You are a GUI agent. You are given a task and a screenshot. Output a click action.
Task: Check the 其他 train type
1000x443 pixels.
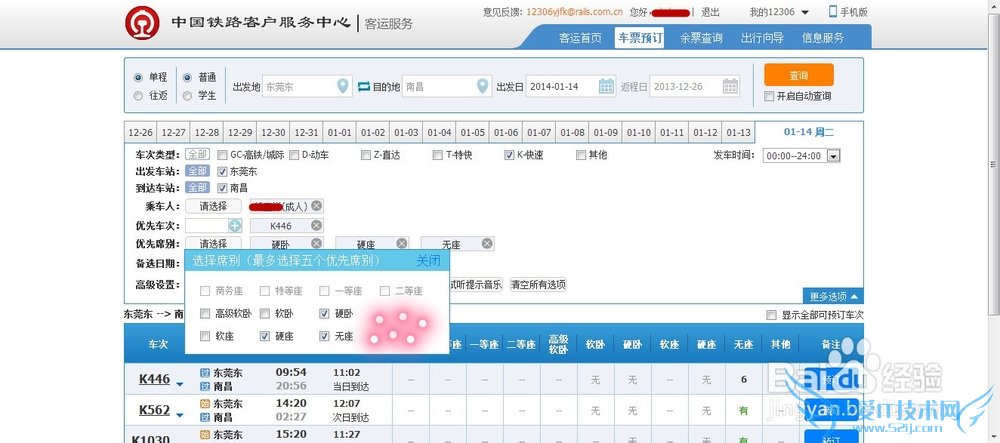pyautogui.click(x=580, y=155)
